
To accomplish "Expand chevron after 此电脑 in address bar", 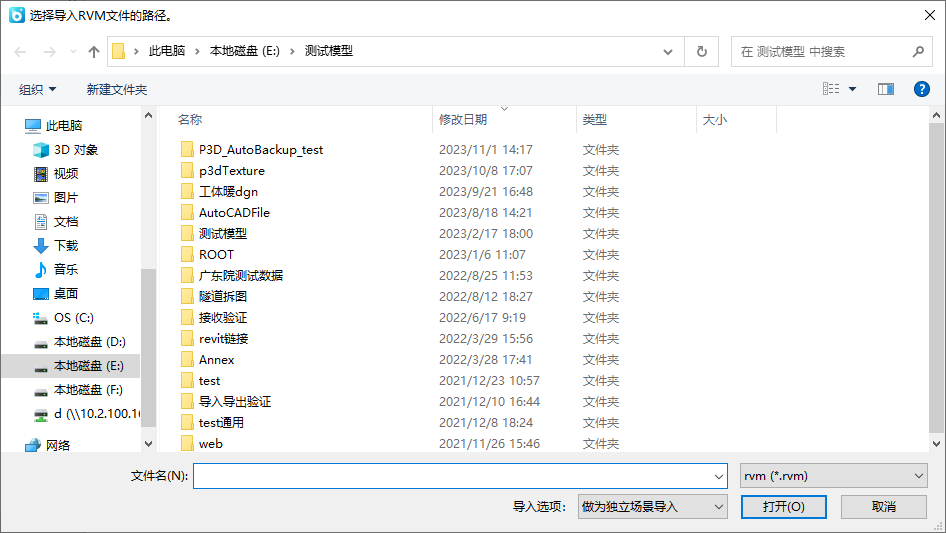I will [x=197, y=52].
